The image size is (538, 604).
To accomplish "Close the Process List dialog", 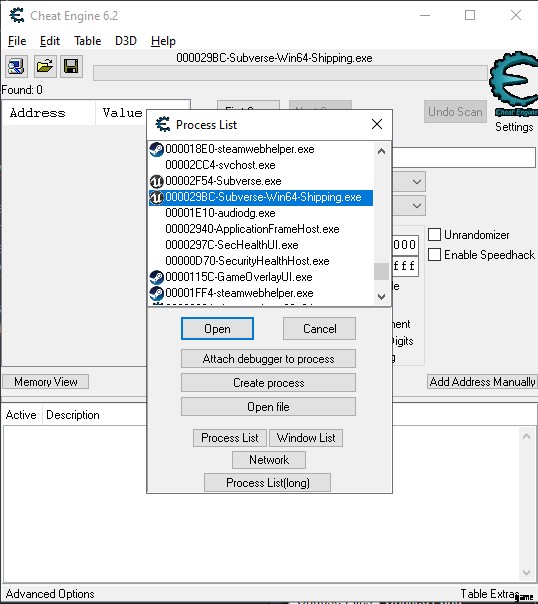I will (x=377, y=124).
